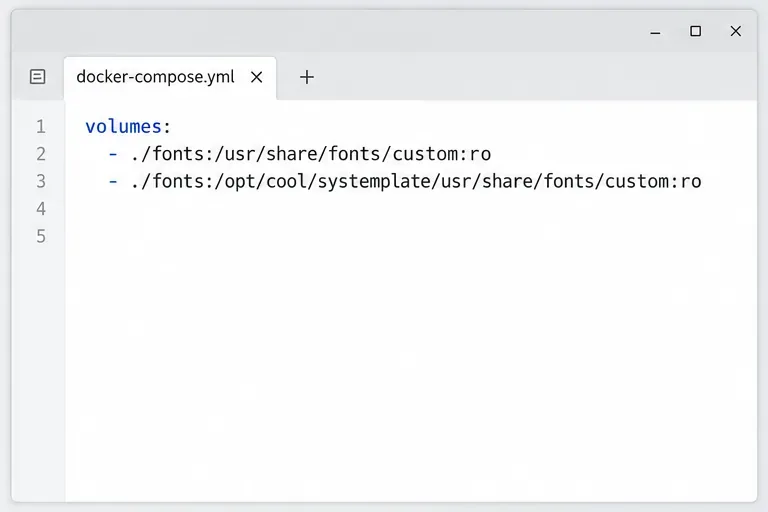
Task: Select the docker-compose.yml tab
Action: point(170,78)
